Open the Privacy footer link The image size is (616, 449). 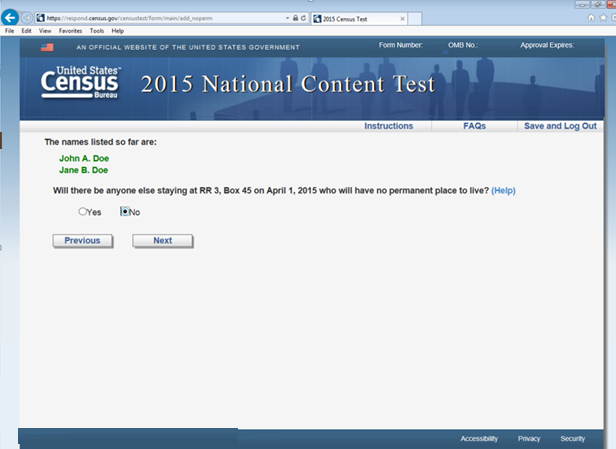point(529,438)
